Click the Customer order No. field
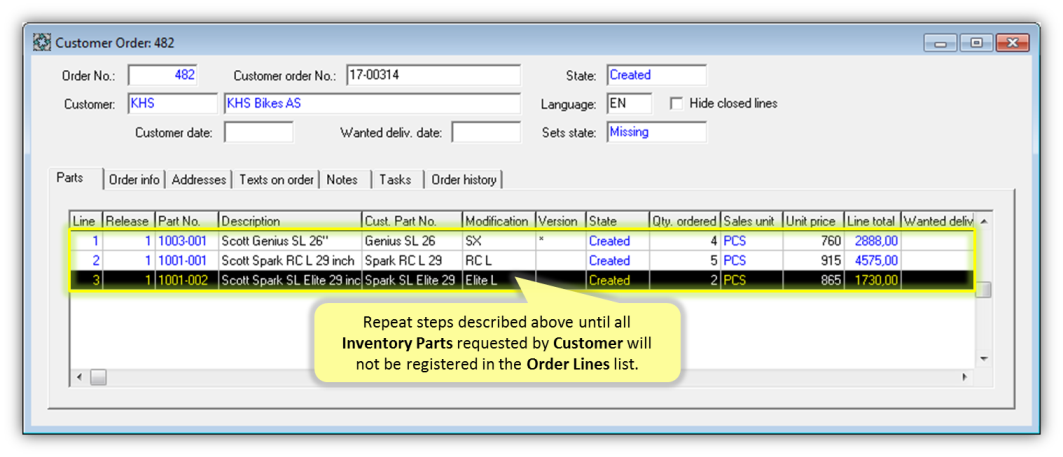This screenshot has height=457, width=1063. click(x=433, y=75)
